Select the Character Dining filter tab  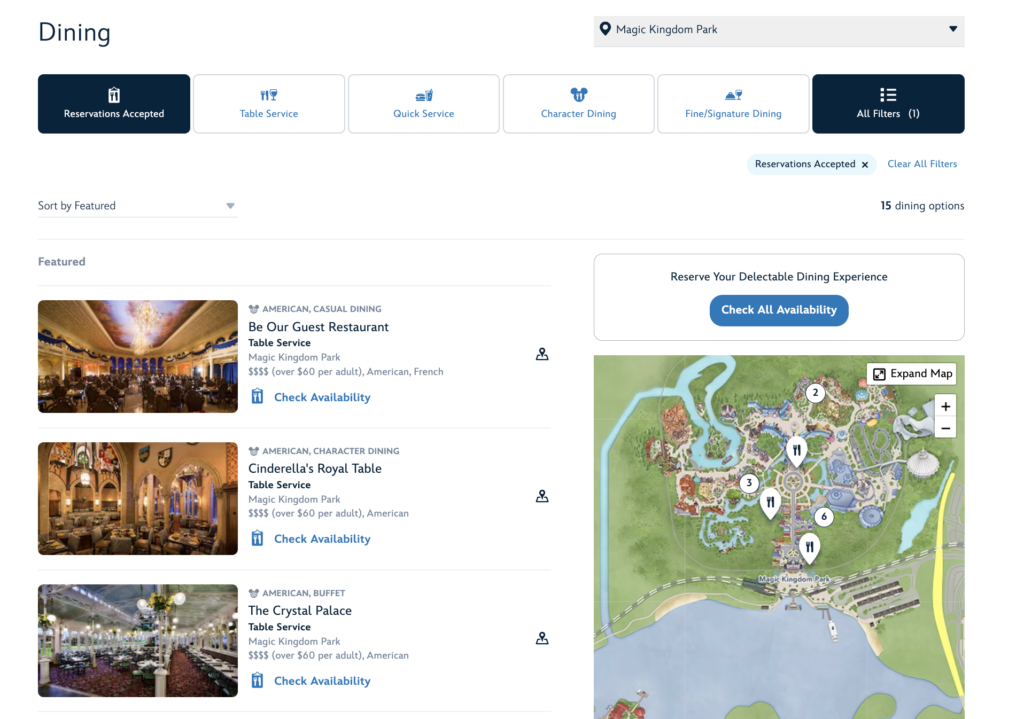coord(578,104)
